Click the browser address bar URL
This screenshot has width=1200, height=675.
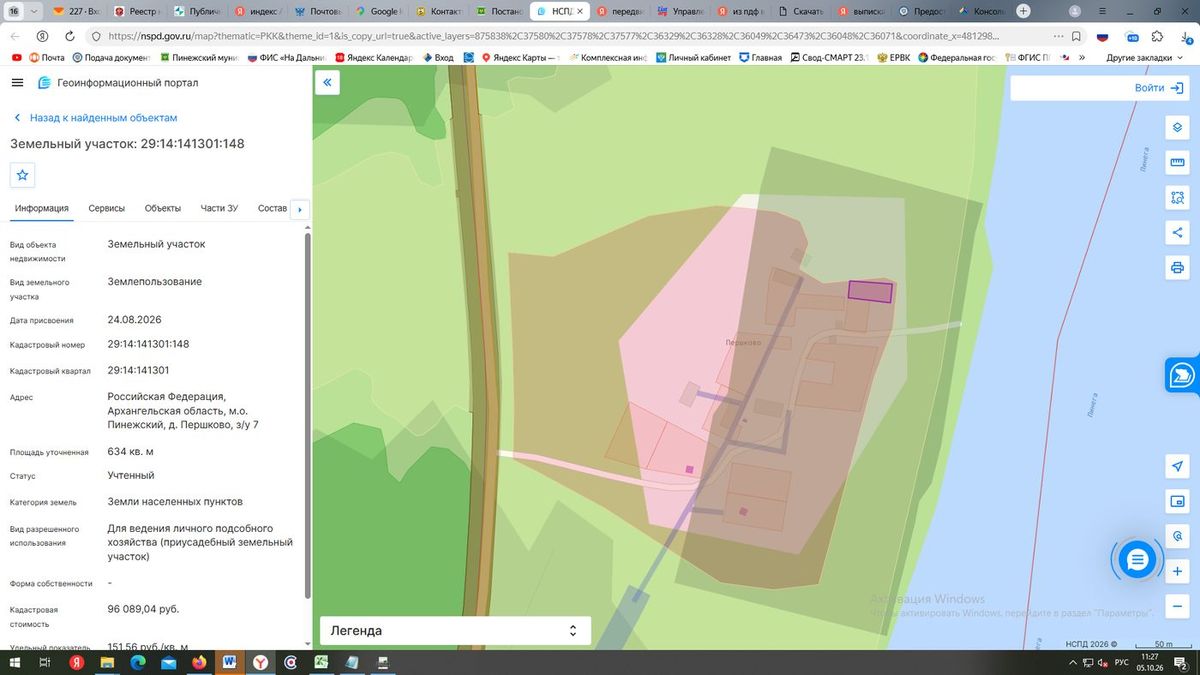tap(553, 36)
